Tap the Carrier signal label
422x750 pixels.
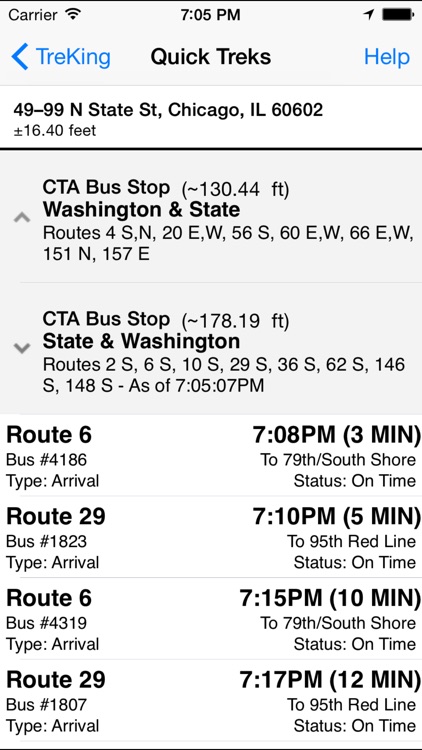point(34,15)
